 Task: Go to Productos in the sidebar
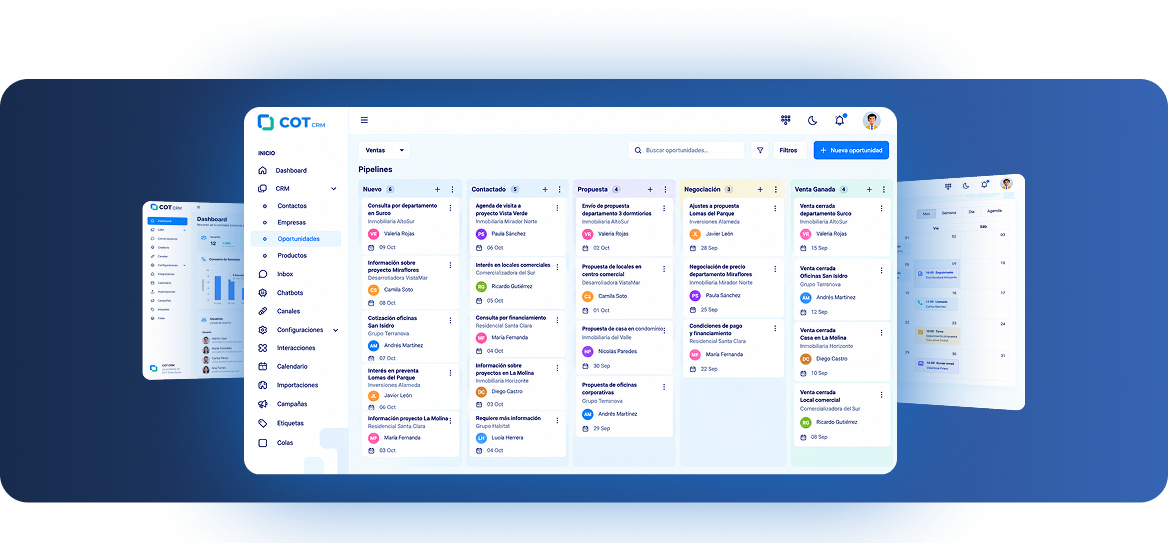(x=292, y=255)
